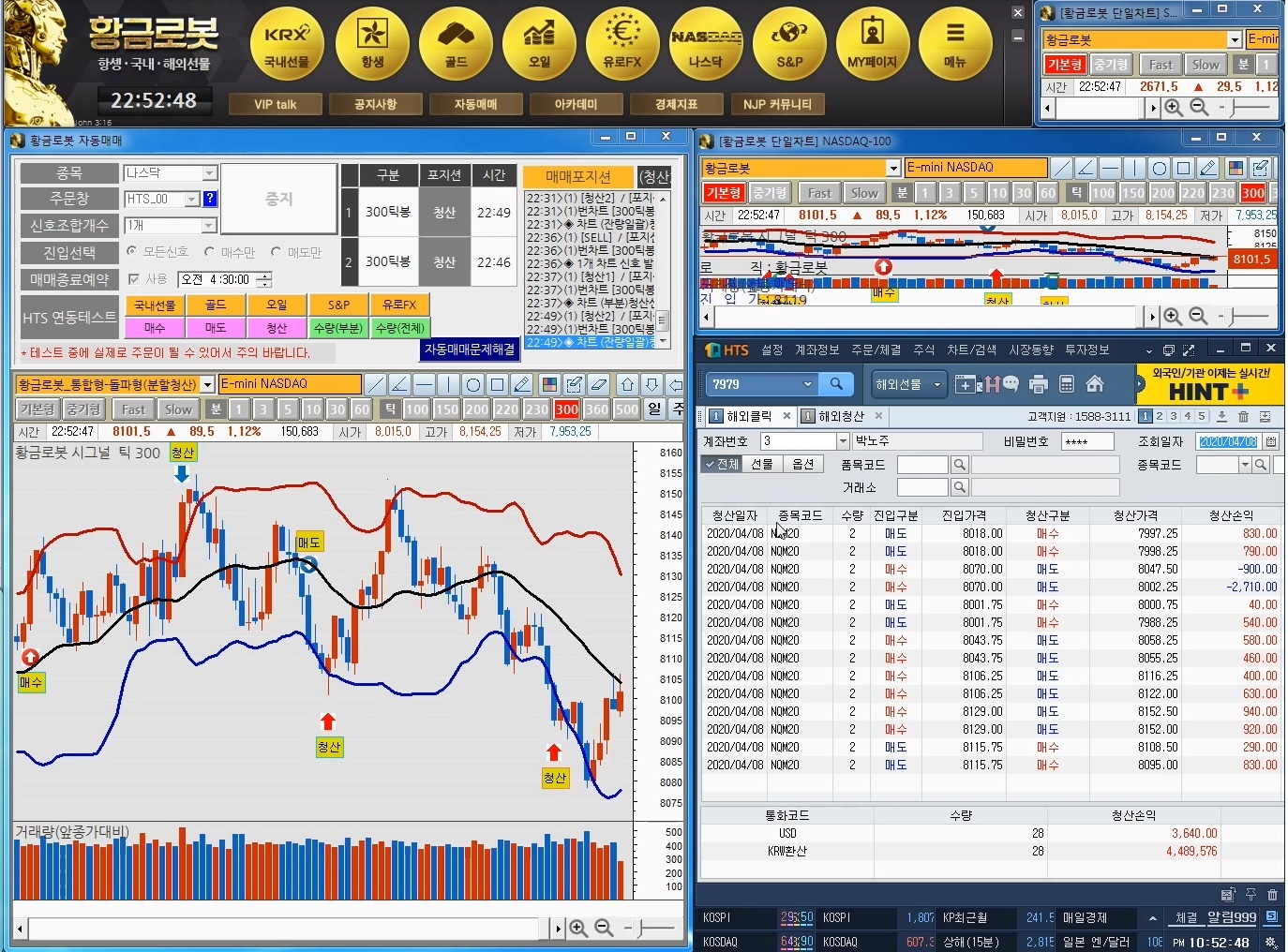The width and height of the screenshot is (1288, 952).
Task: Click eraser tool in main chart toolbar
Action: coord(599,384)
